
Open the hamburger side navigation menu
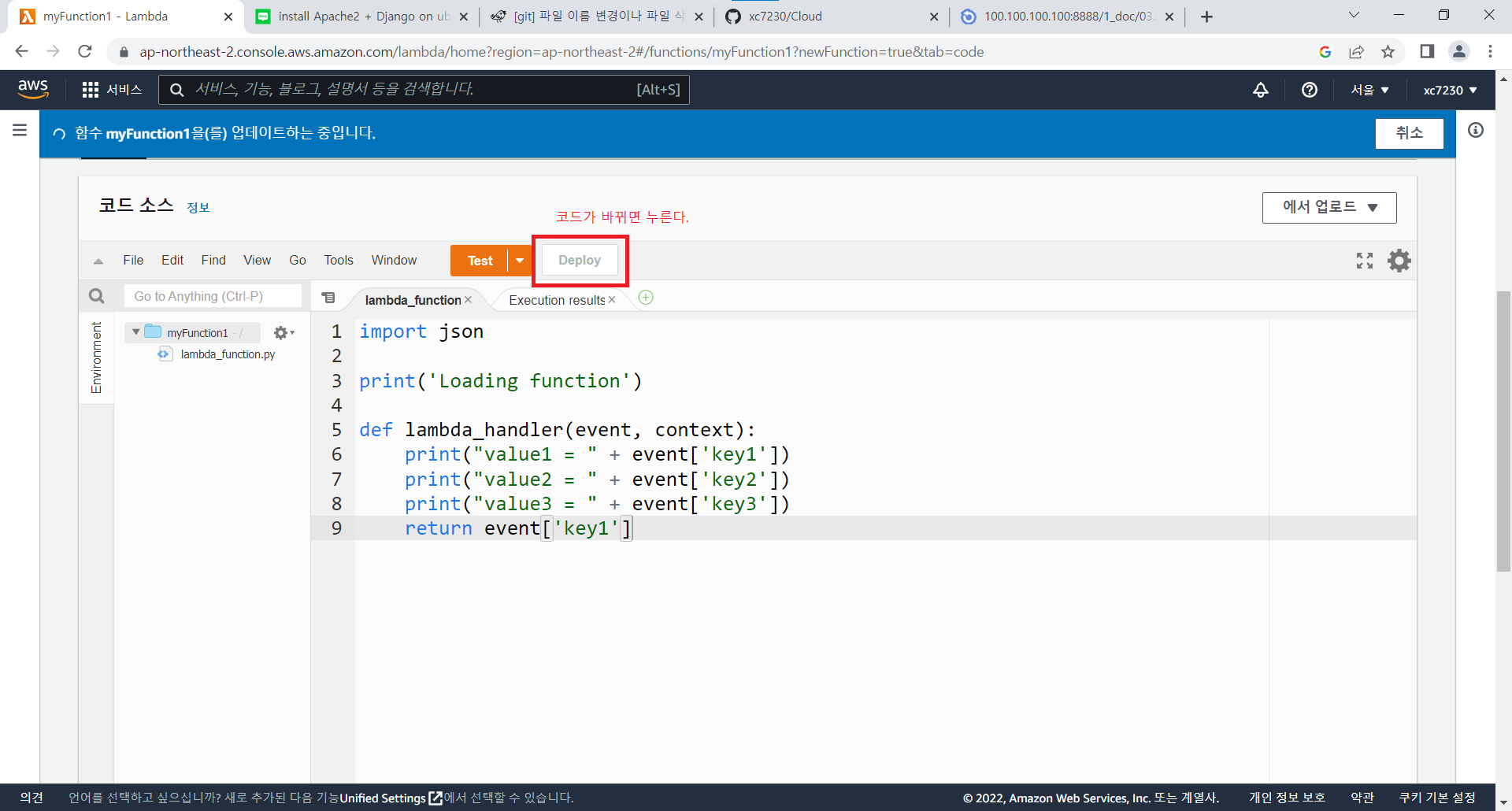pos(20,130)
